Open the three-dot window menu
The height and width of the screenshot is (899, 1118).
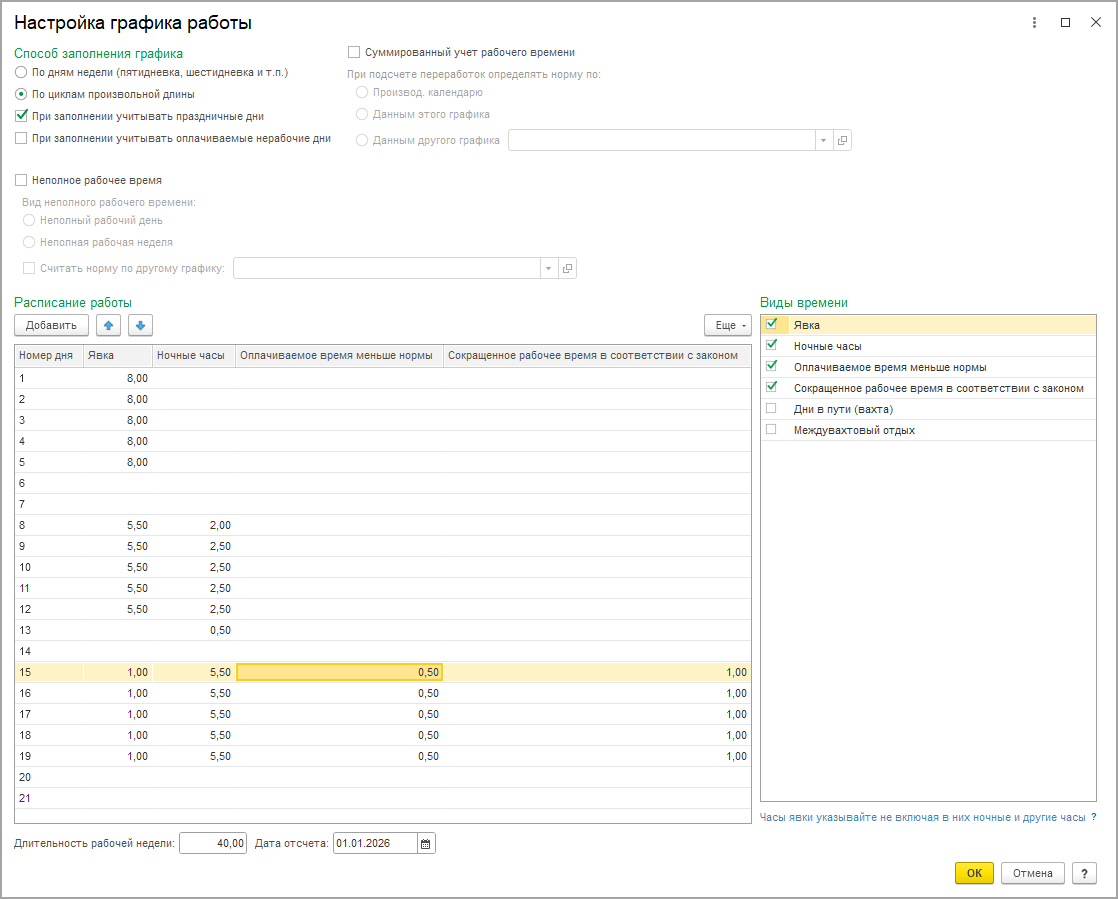(1034, 22)
